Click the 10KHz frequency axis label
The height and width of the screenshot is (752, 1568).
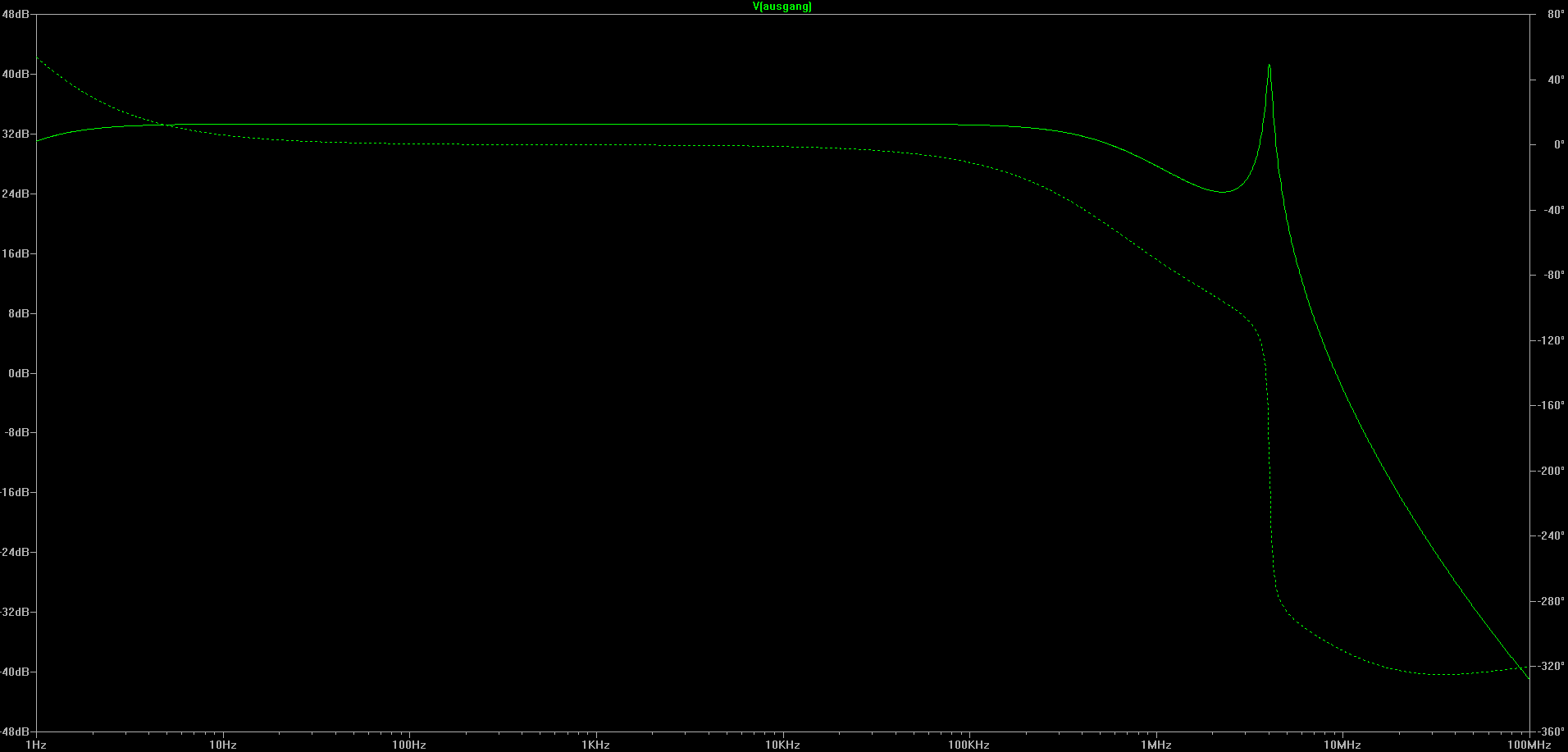coord(782,745)
